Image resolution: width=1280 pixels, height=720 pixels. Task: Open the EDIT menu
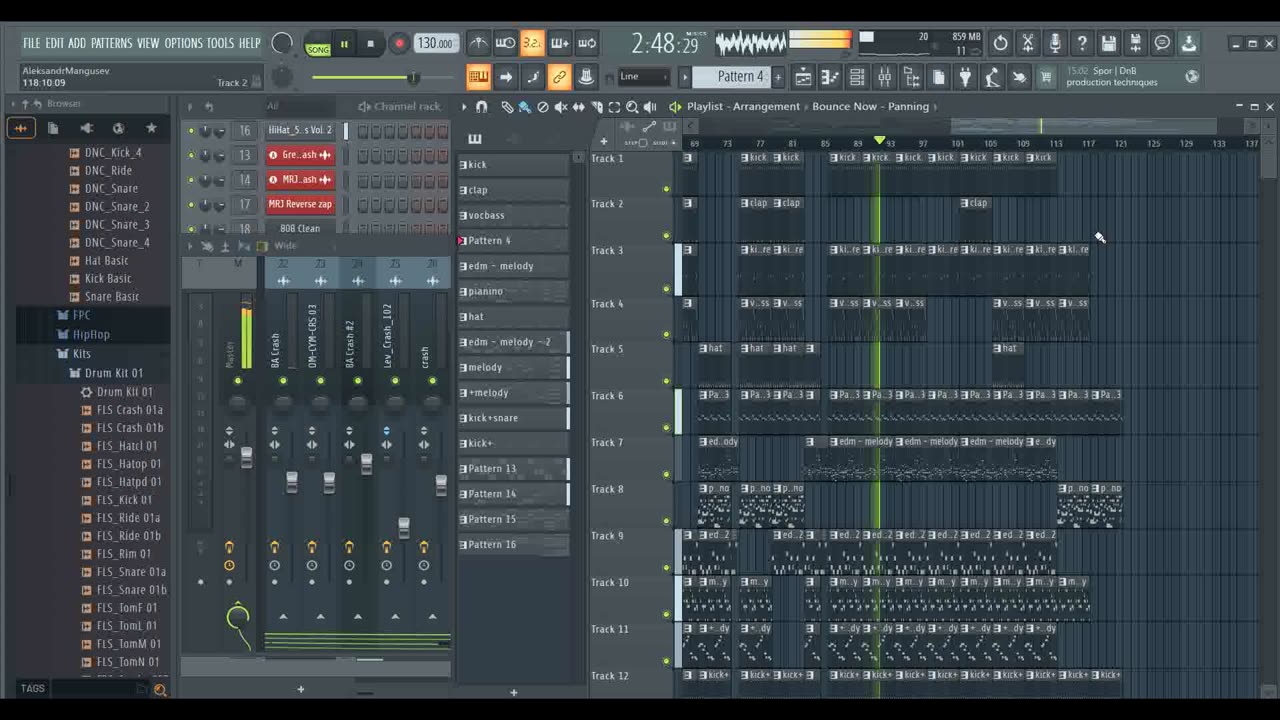[x=54, y=43]
